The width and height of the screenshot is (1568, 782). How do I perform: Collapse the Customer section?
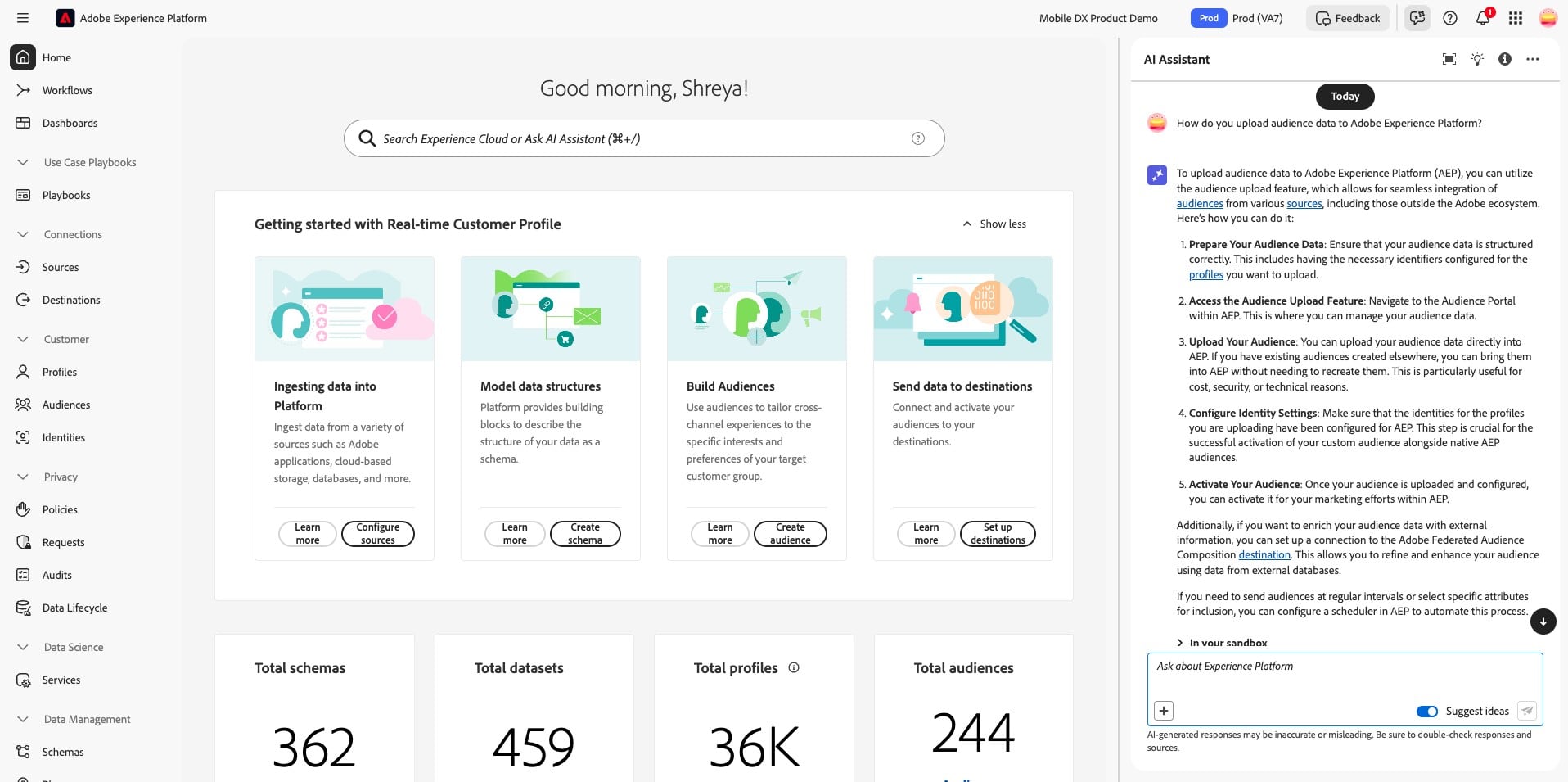23,339
